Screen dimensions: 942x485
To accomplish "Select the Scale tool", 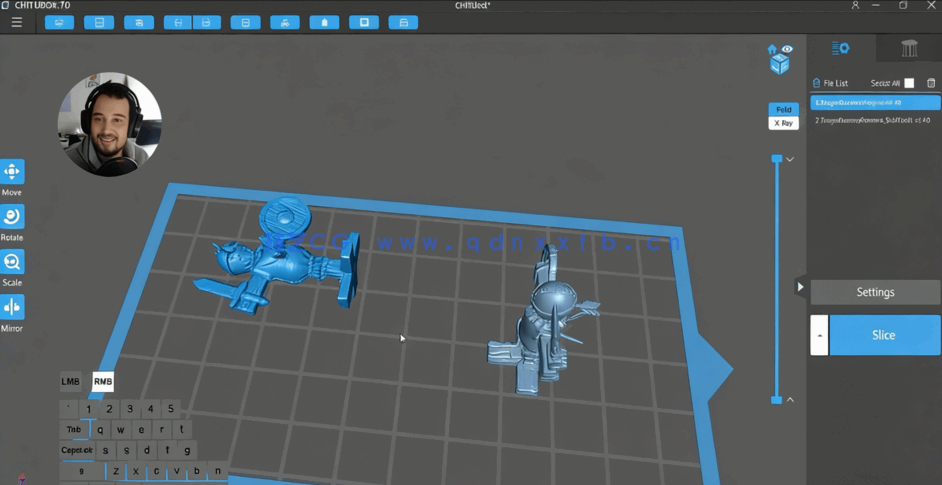I will (x=12, y=261).
